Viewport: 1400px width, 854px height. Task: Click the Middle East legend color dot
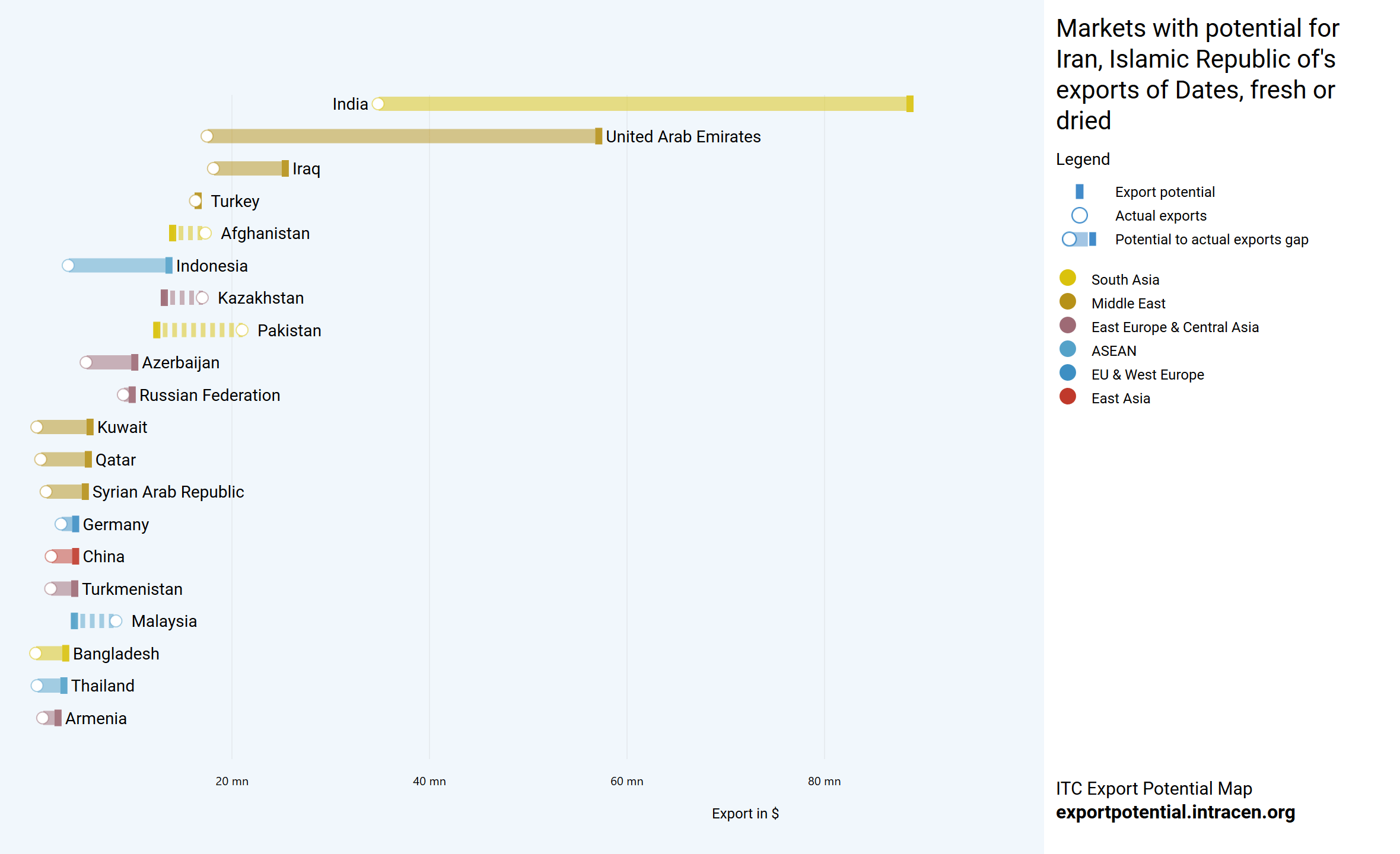1067,302
